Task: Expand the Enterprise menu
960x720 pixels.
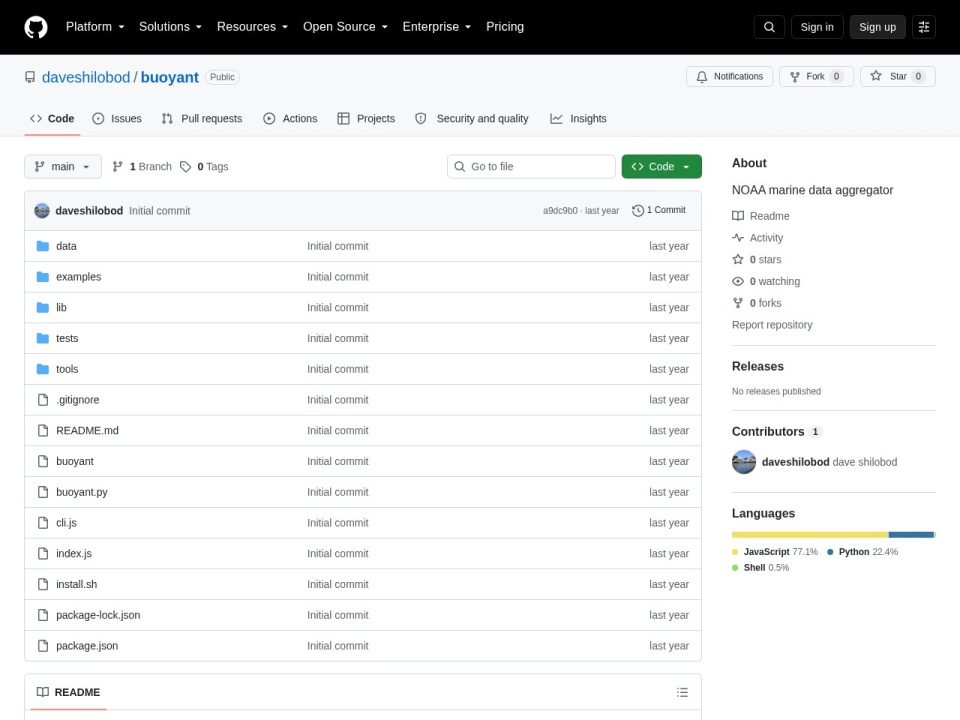Action: point(437,27)
